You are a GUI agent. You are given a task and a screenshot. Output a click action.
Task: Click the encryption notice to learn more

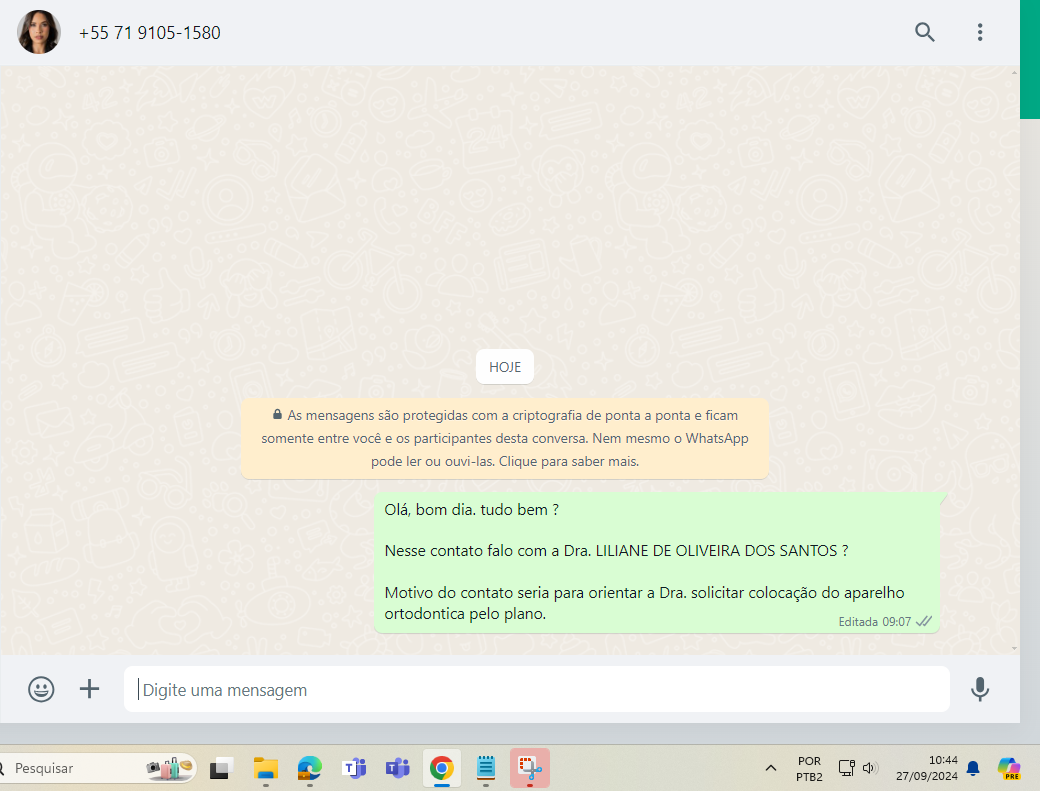505,438
